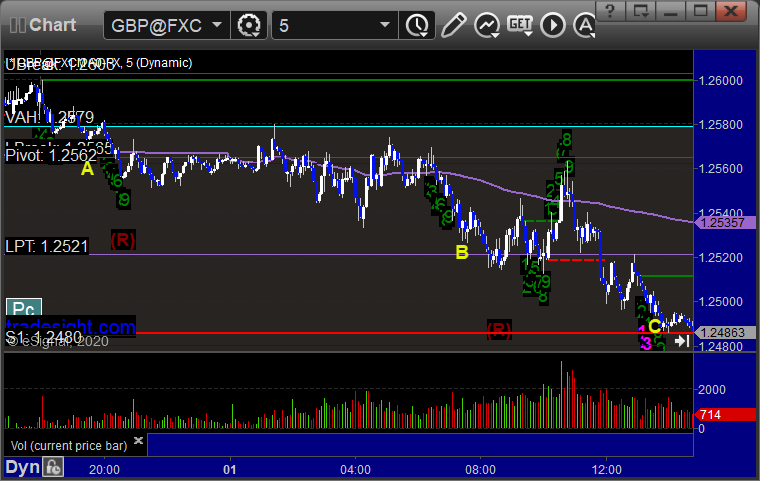Jump to latest bar arrow icon

coord(682,341)
